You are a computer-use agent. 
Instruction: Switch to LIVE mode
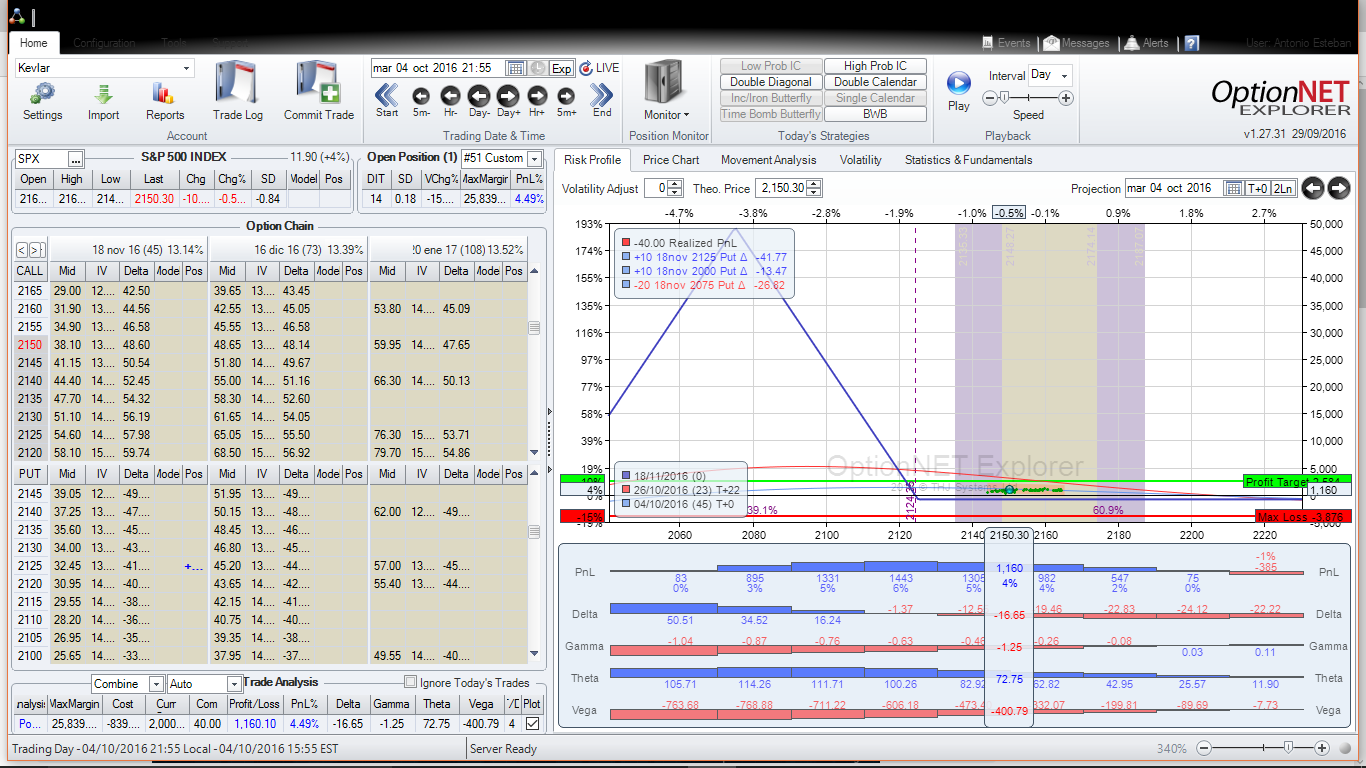[x=599, y=68]
